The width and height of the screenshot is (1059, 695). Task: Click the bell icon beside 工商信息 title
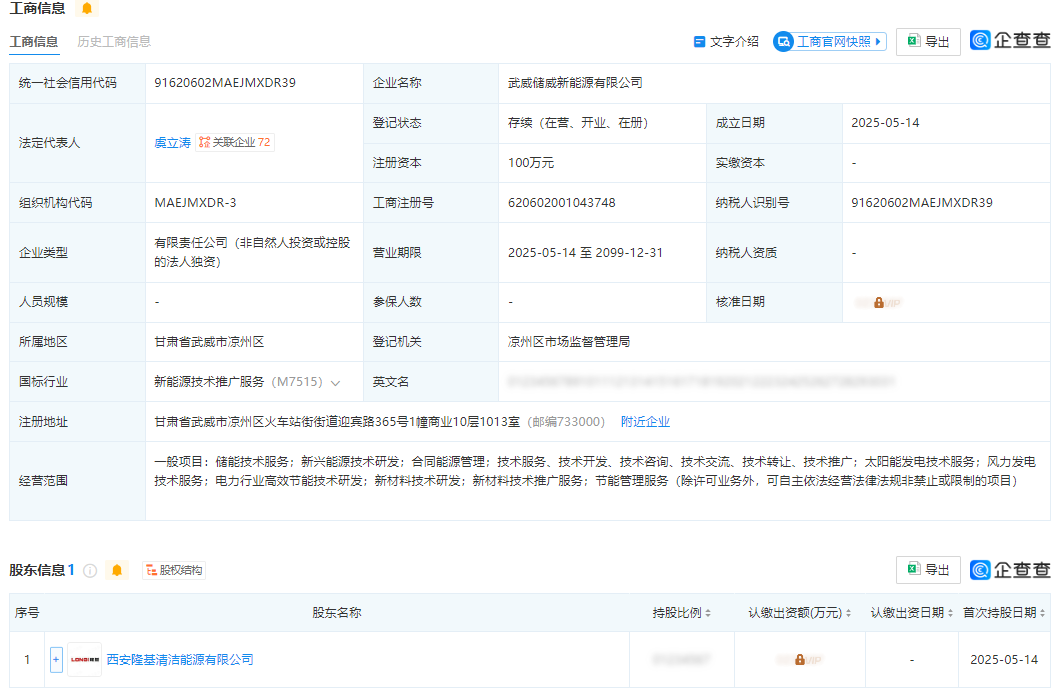(x=85, y=8)
